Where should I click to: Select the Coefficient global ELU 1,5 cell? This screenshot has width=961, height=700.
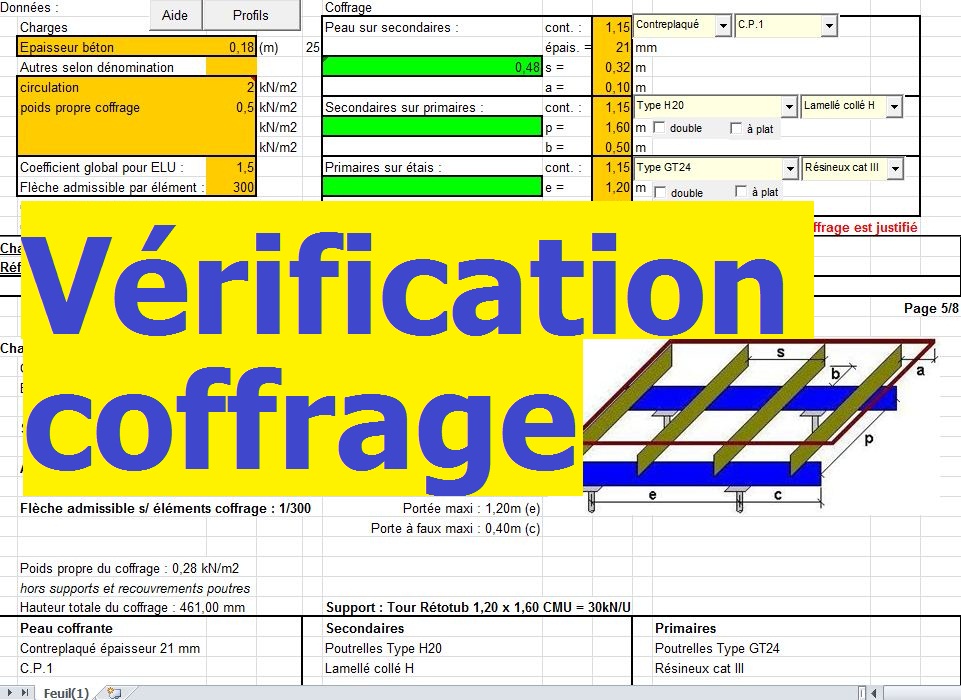click(x=231, y=167)
